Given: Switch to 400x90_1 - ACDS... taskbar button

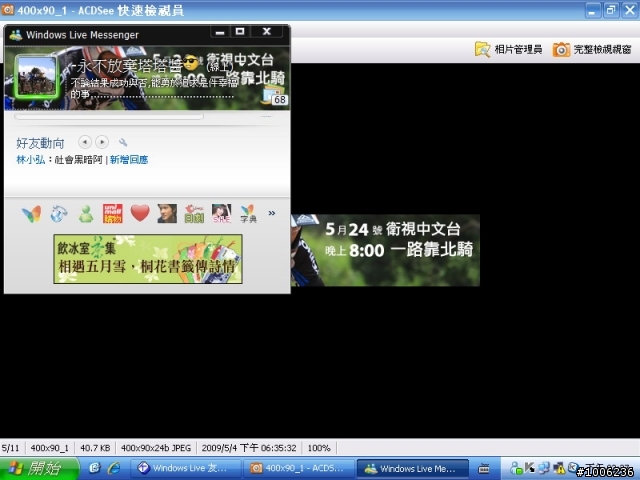Looking at the screenshot, I should coord(299,468).
